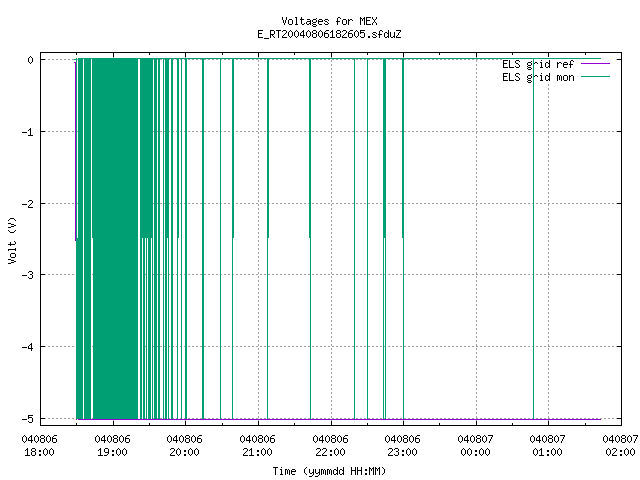
Task: Click y-axis tick label 0
Action: (x=30, y=60)
